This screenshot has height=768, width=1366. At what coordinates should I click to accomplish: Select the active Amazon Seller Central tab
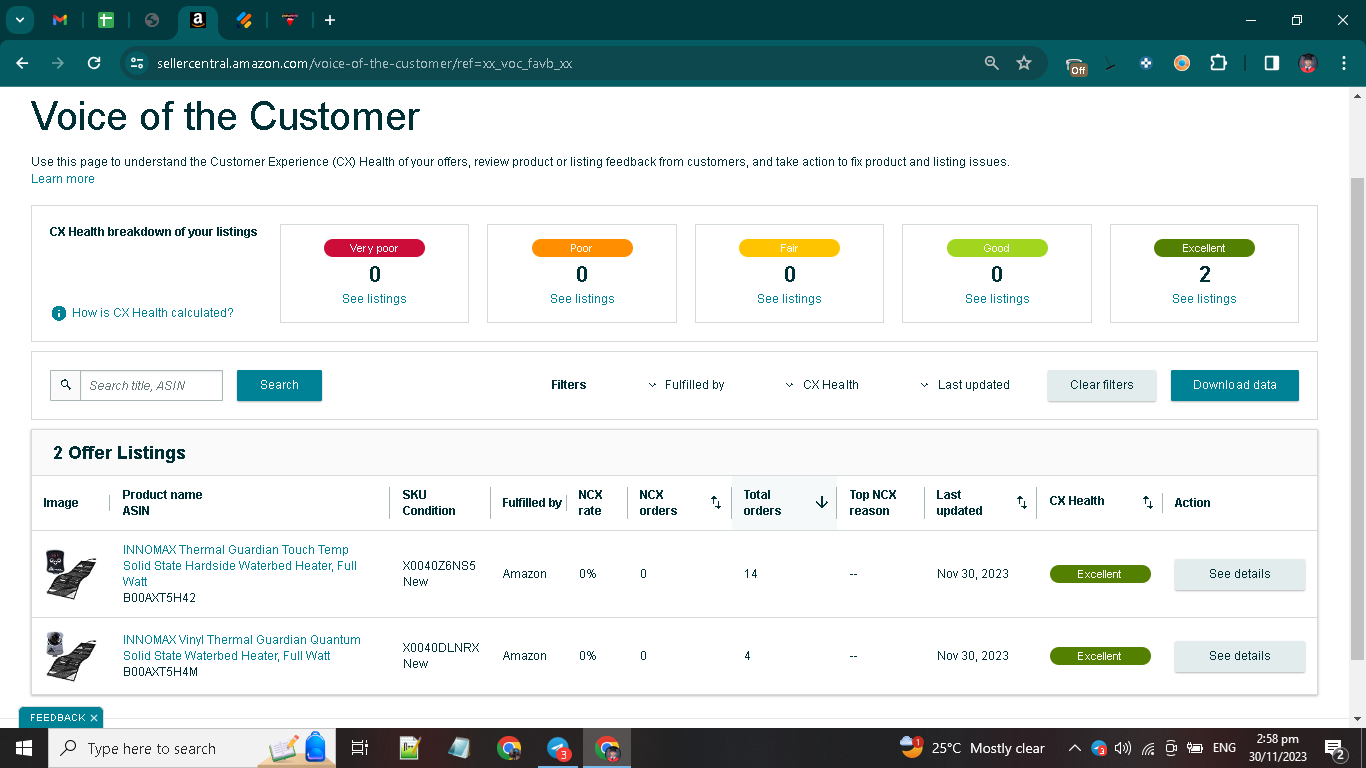(x=198, y=20)
